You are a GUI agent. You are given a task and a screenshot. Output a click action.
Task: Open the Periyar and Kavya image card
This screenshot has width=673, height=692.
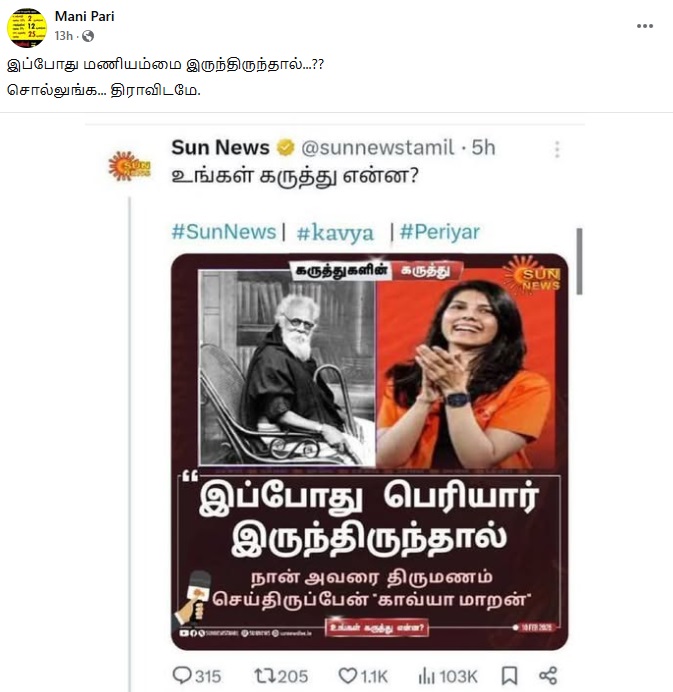[x=369, y=451]
